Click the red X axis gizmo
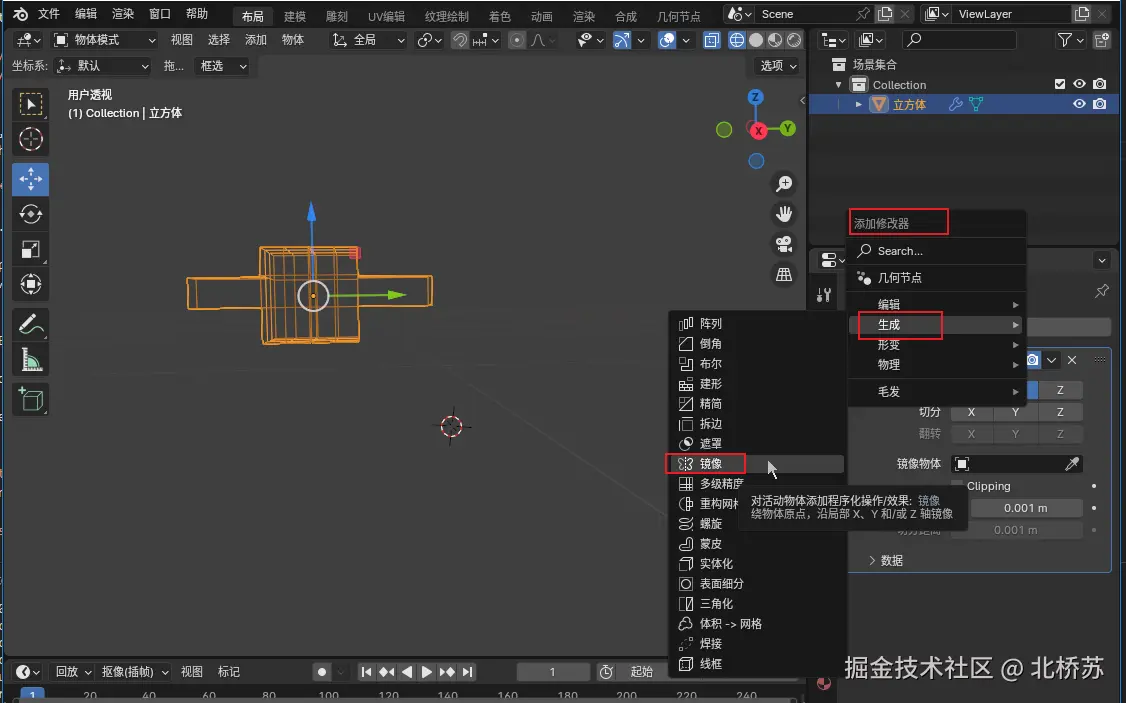 758,131
